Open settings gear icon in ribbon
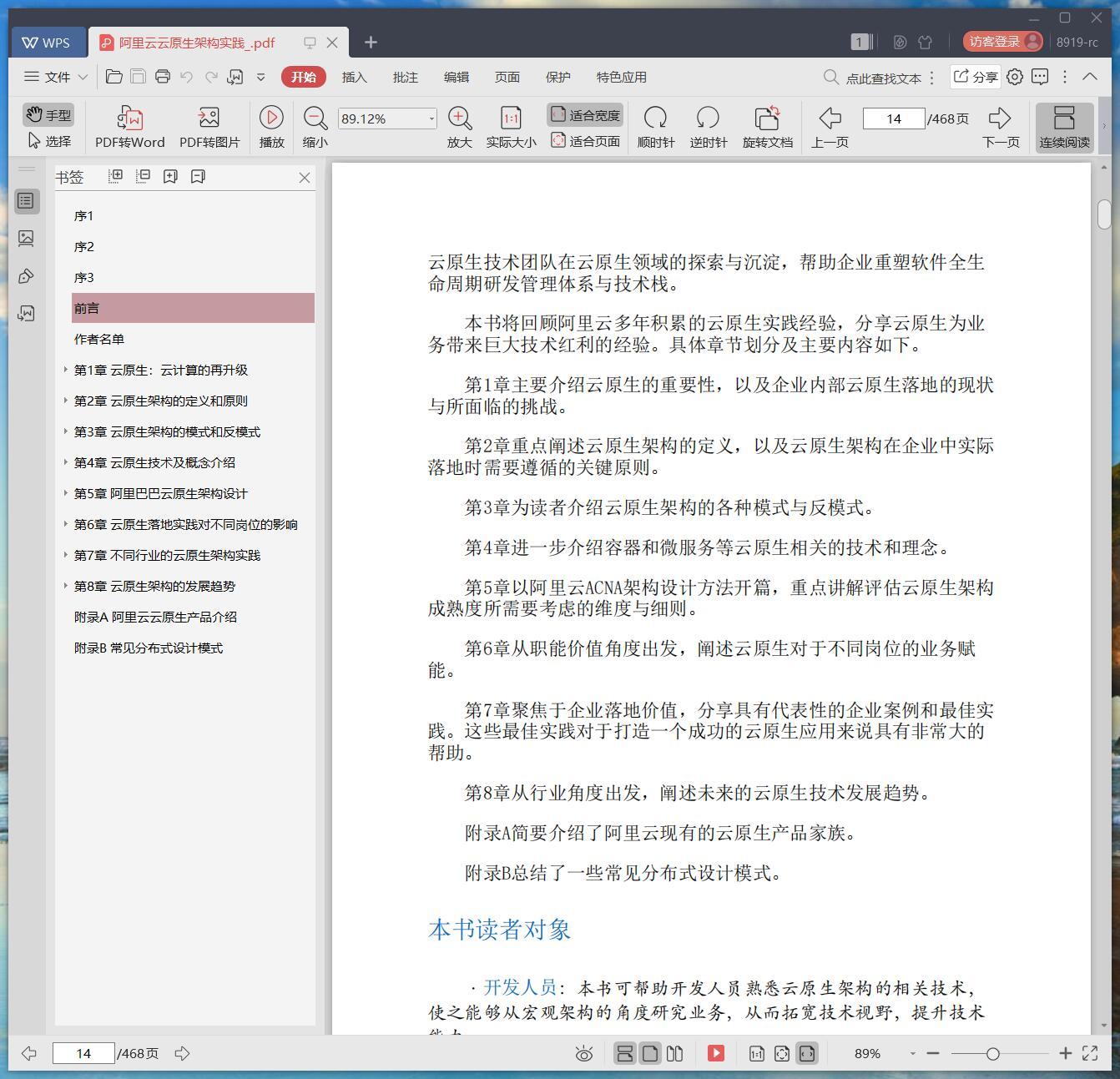 click(x=1015, y=77)
